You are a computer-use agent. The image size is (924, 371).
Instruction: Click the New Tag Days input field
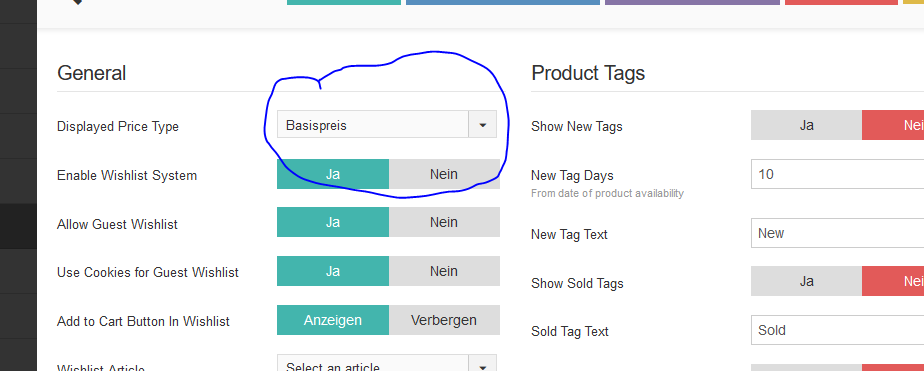click(837, 174)
